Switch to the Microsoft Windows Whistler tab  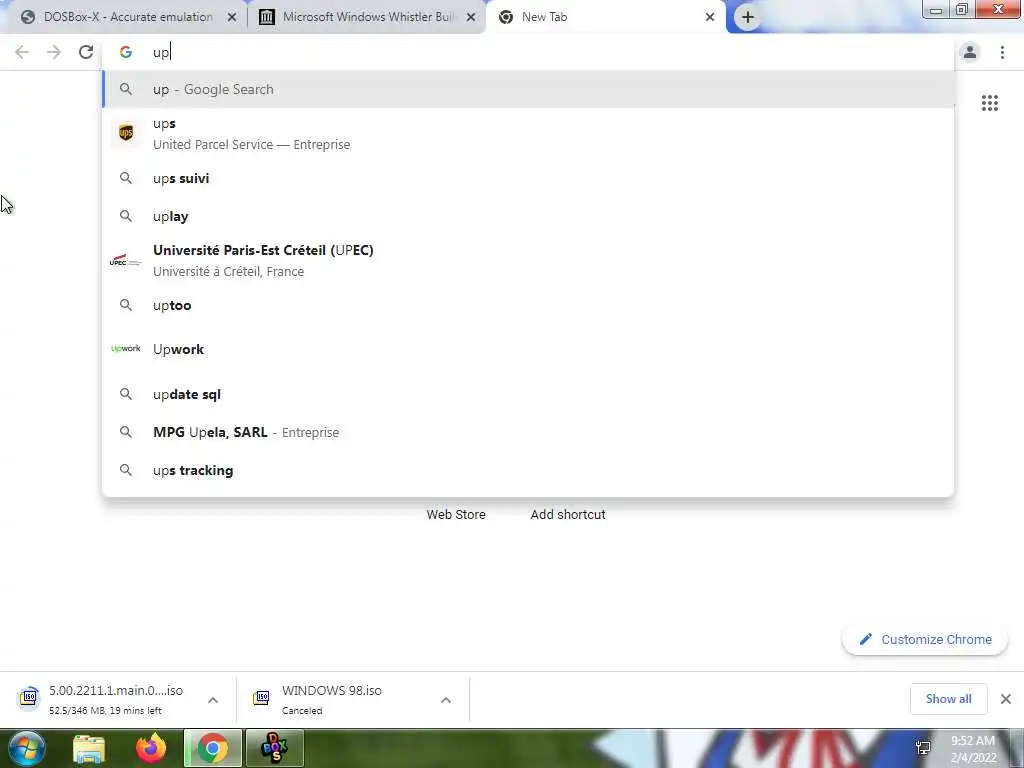[x=367, y=17]
